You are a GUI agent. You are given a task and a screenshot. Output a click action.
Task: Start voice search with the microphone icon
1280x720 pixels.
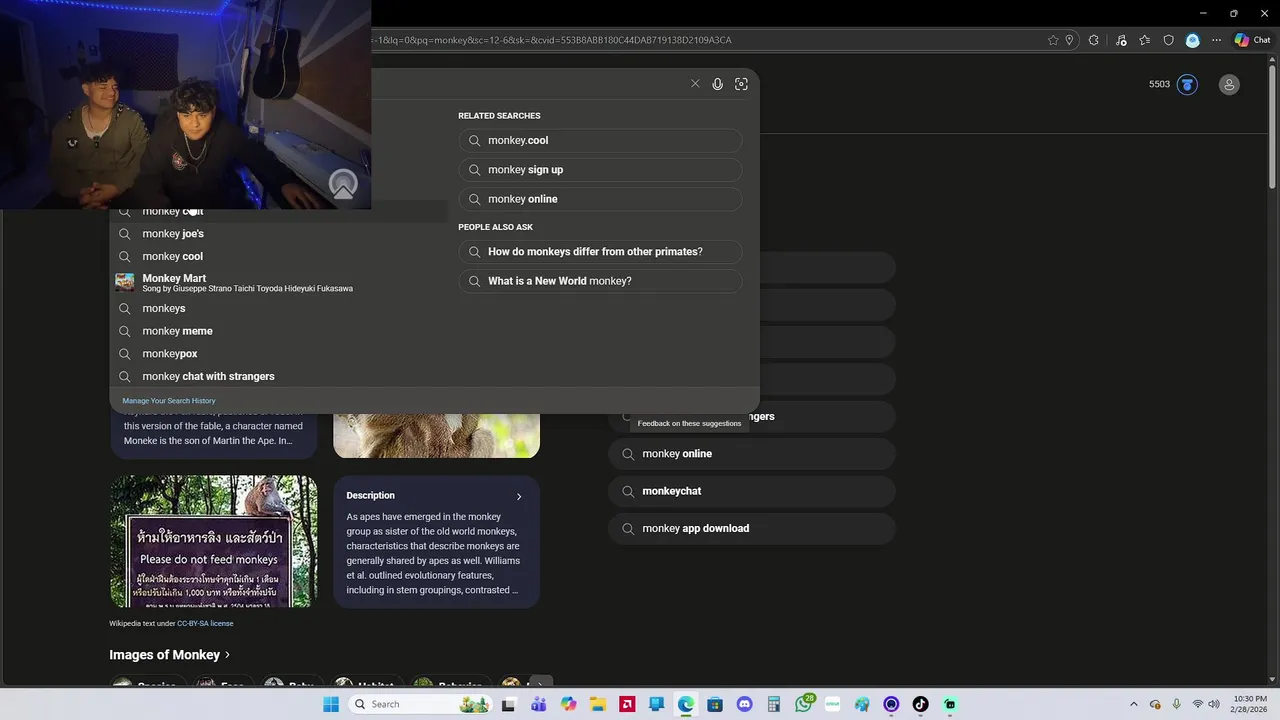pyautogui.click(x=717, y=84)
